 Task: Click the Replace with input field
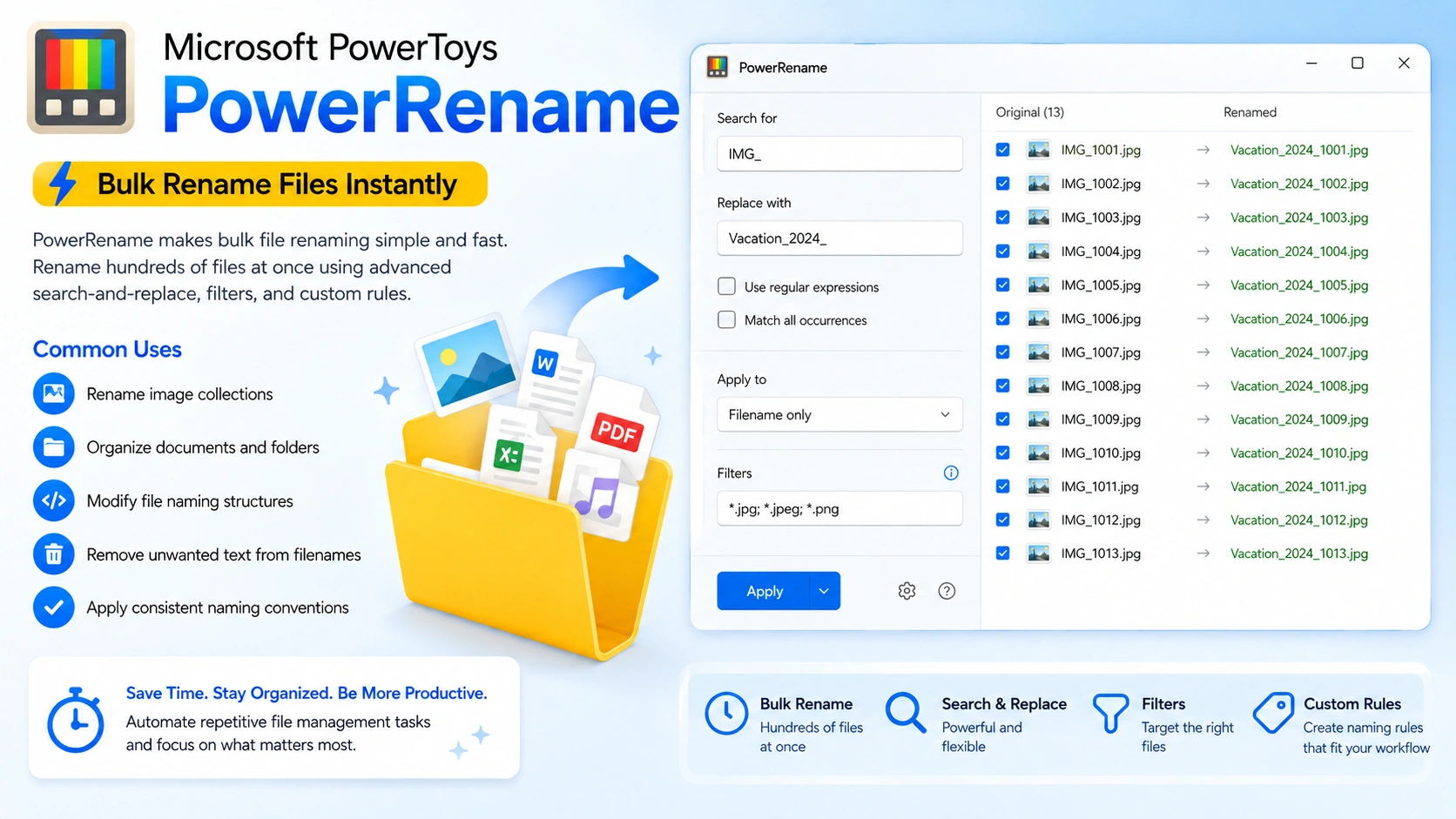click(x=839, y=238)
